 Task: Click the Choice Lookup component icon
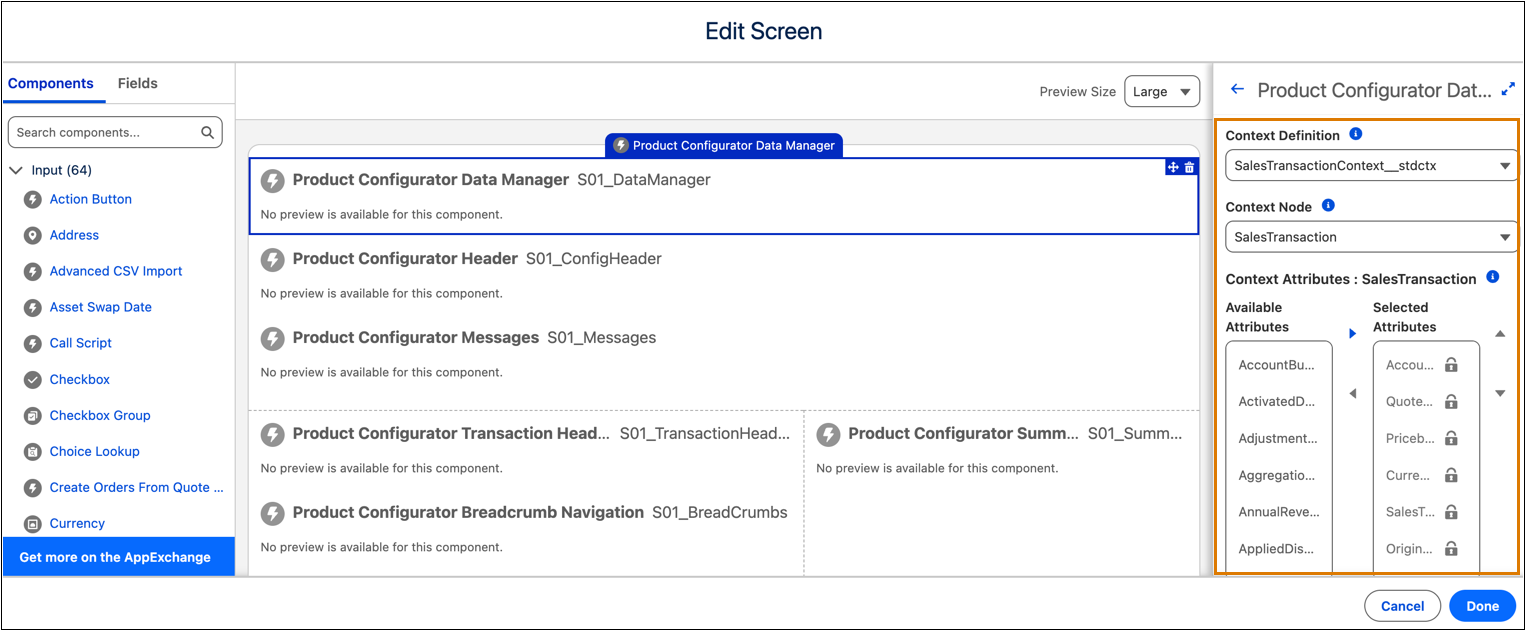click(x=32, y=451)
